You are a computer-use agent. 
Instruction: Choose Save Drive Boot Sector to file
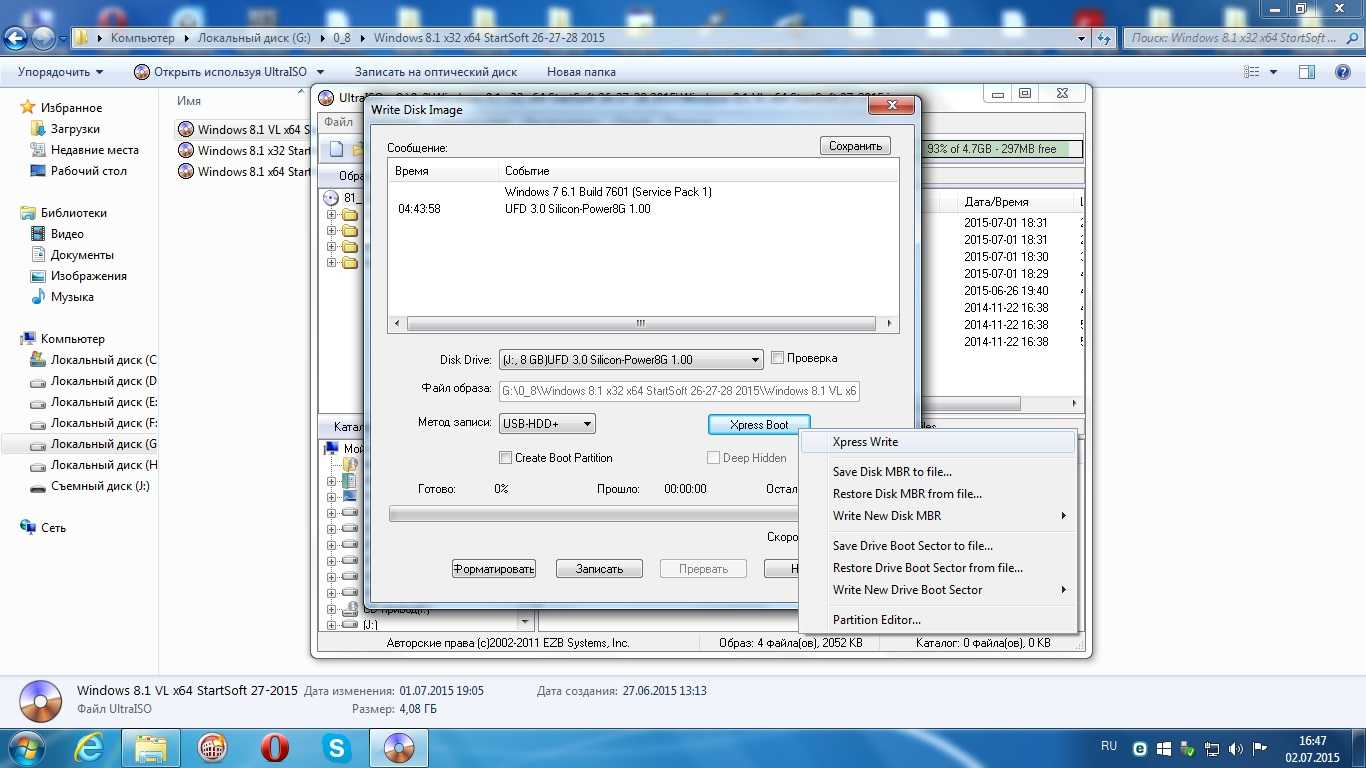pyautogui.click(x=939, y=546)
